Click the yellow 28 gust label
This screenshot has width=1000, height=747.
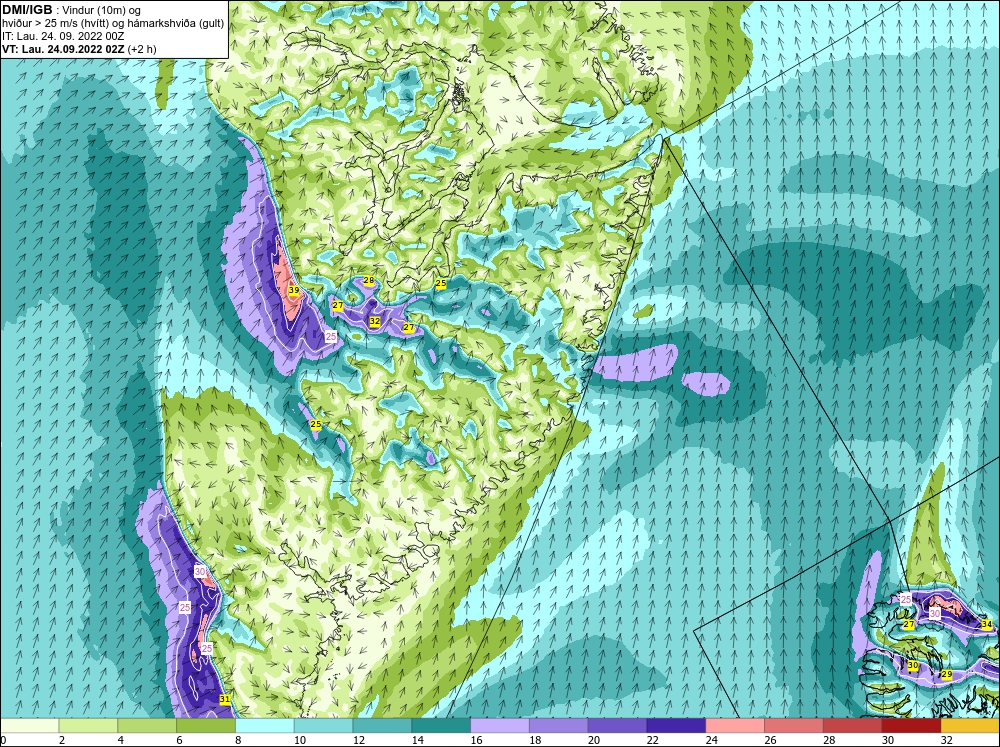[x=369, y=281]
